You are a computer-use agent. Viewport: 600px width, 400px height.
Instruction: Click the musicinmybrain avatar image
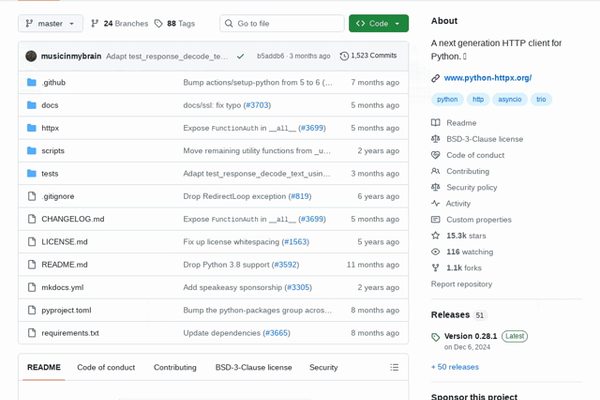coord(31,56)
